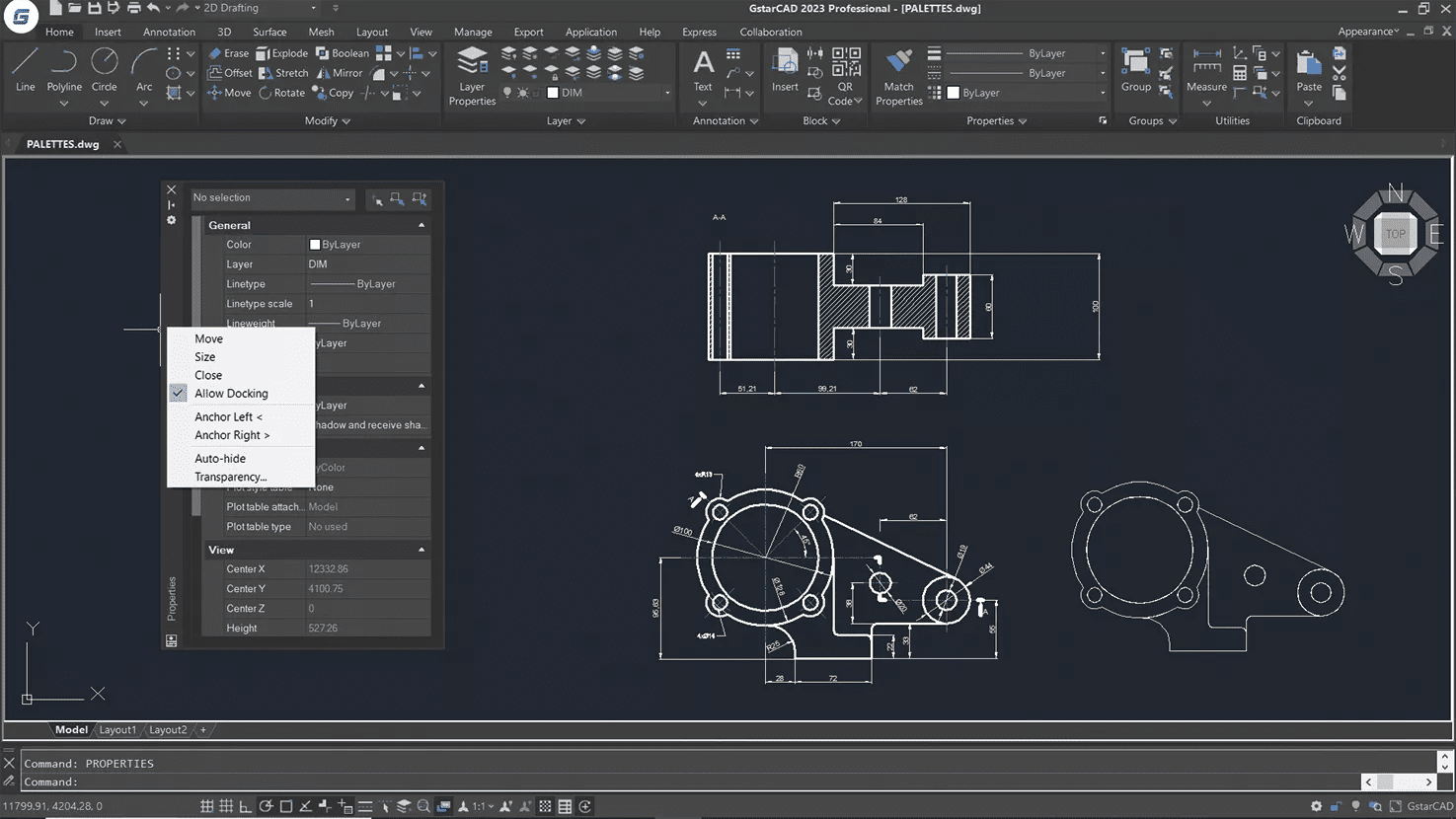Collapse the General properties section
The image size is (1456, 819).
point(421,226)
